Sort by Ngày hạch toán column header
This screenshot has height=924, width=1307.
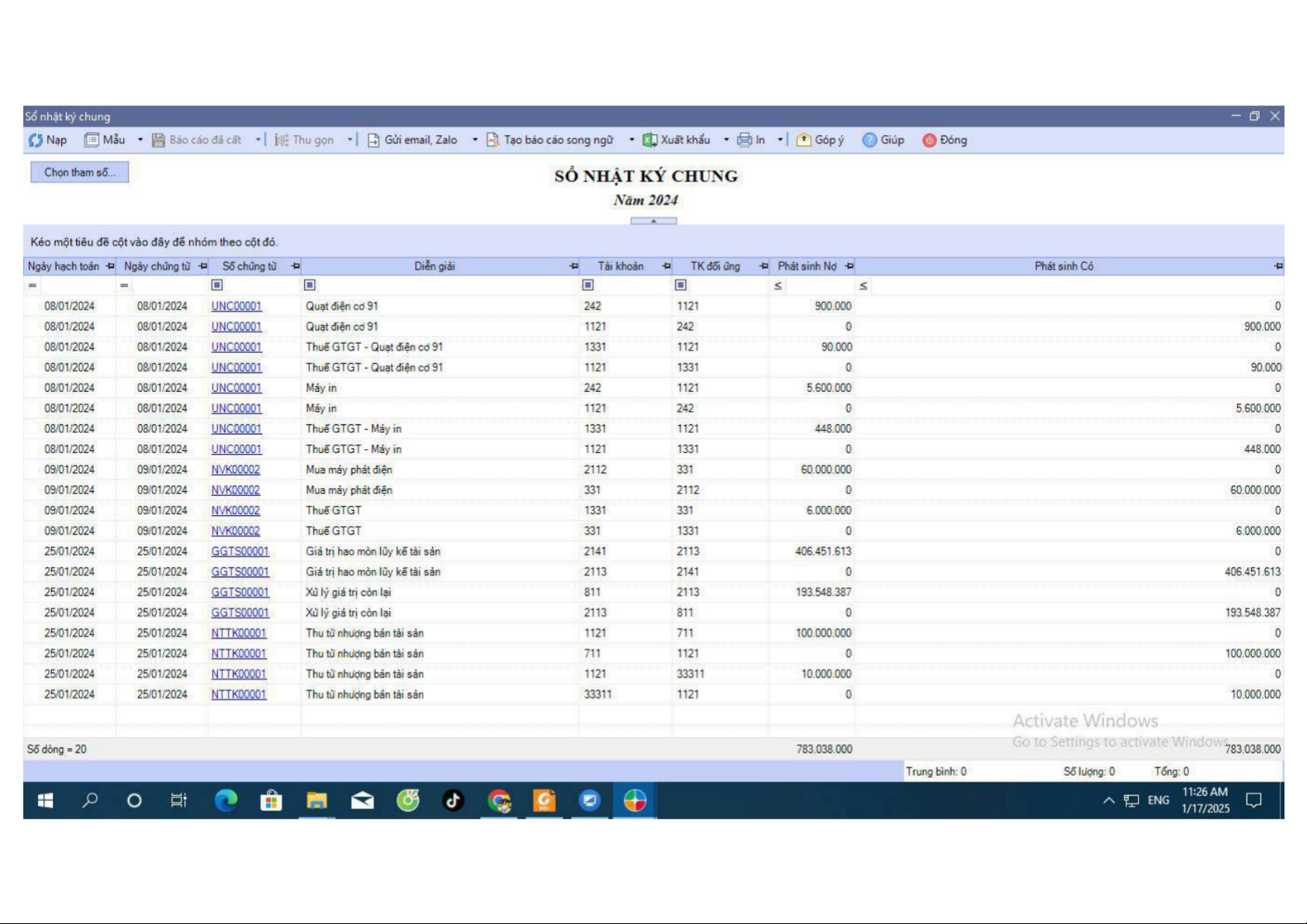(63, 267)
